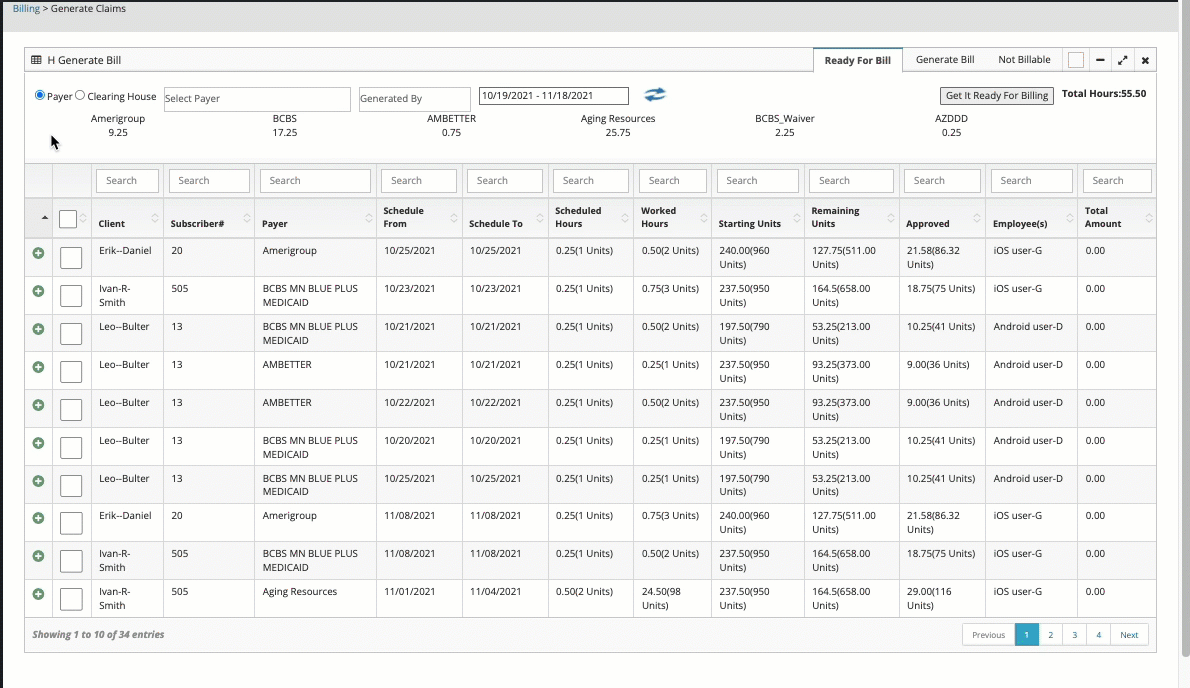Click the table grid icon beside H Generate Bill

[36, 60]
